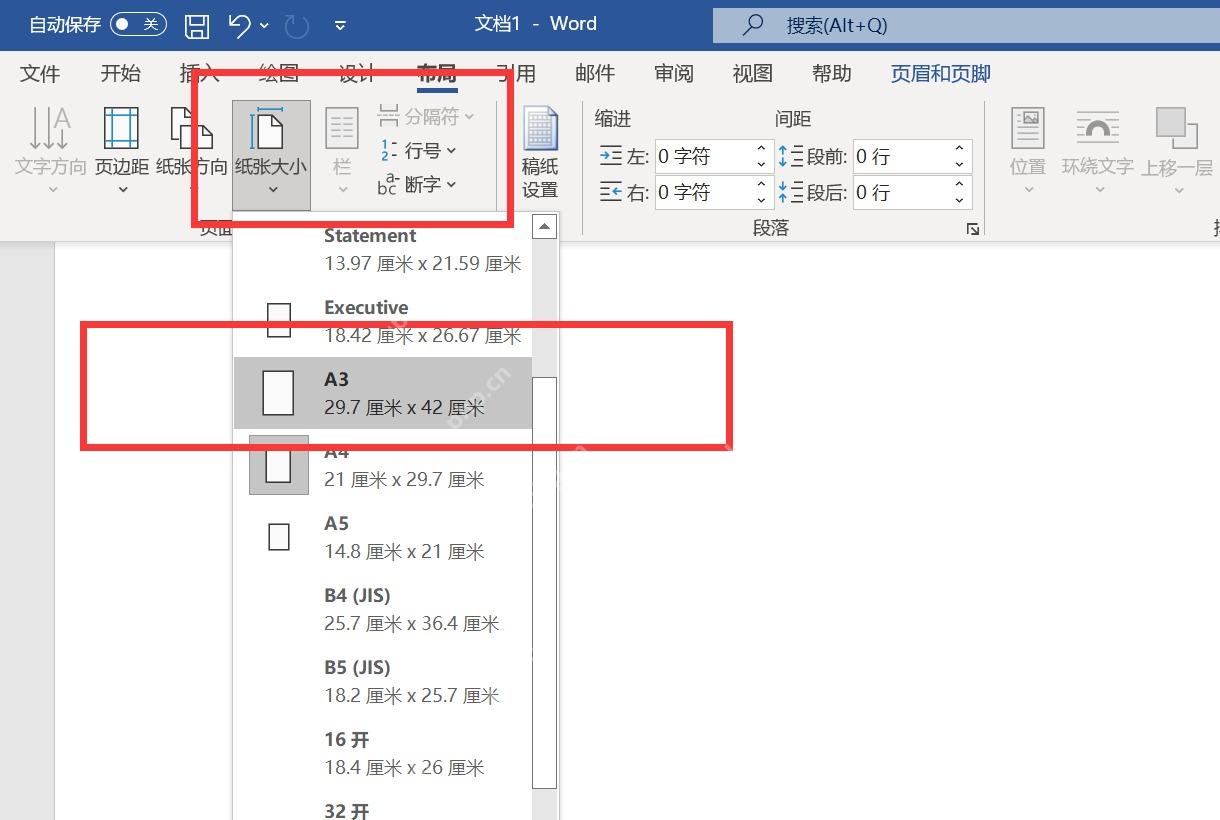
Task: Switch to the 开始 tab
Action: point(120,74)
